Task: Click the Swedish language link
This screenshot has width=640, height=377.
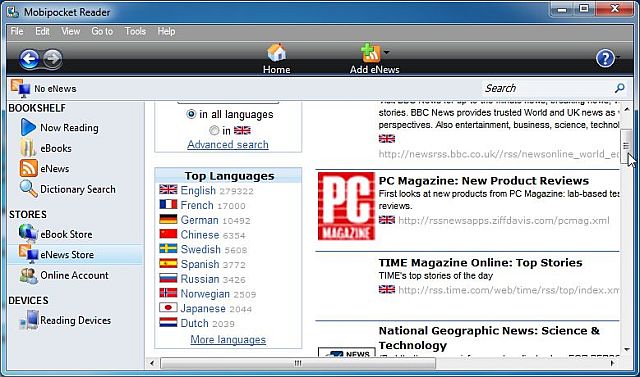Action: [x=200, y=249]
